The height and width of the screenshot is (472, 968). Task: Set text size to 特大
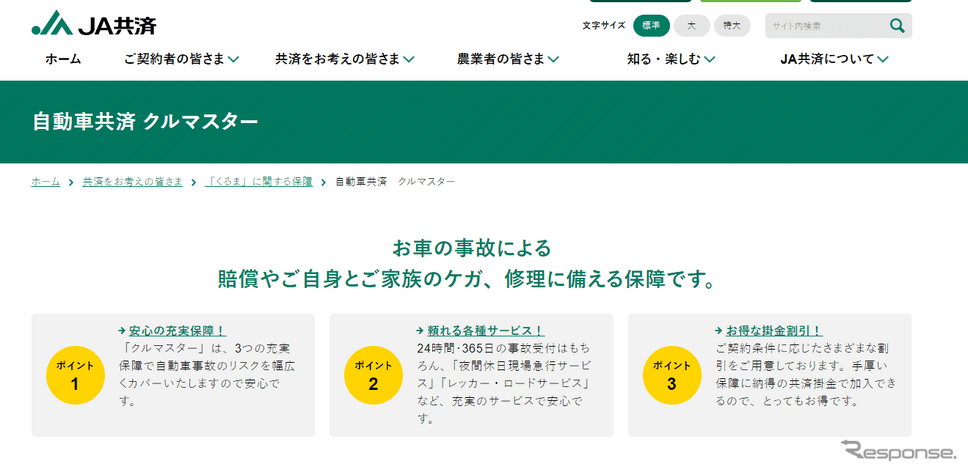click(732, 26)
